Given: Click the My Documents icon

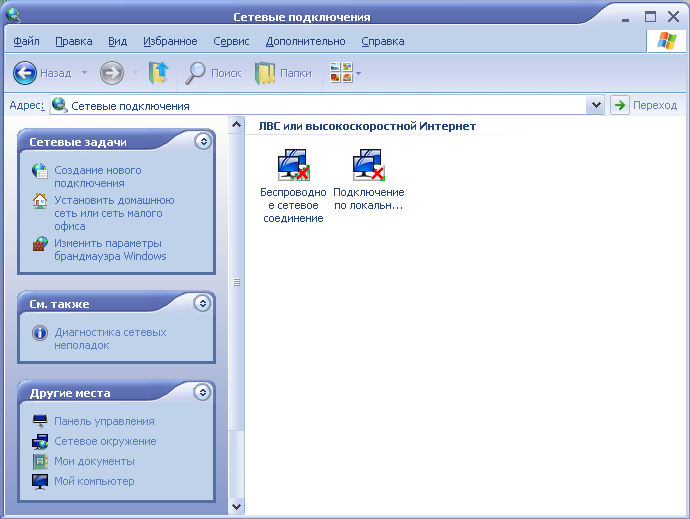Looking at the screenshot, I should coord(40,461).
